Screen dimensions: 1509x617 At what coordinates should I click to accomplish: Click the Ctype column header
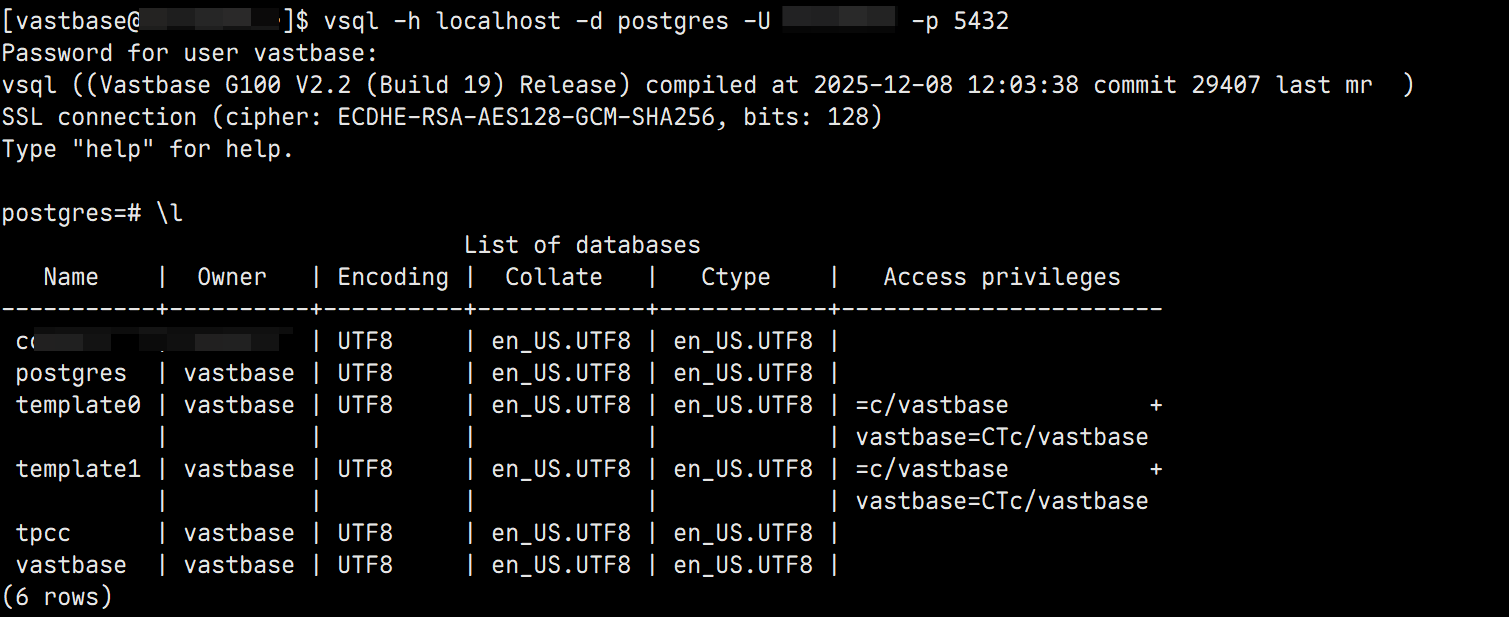[736, 277]
